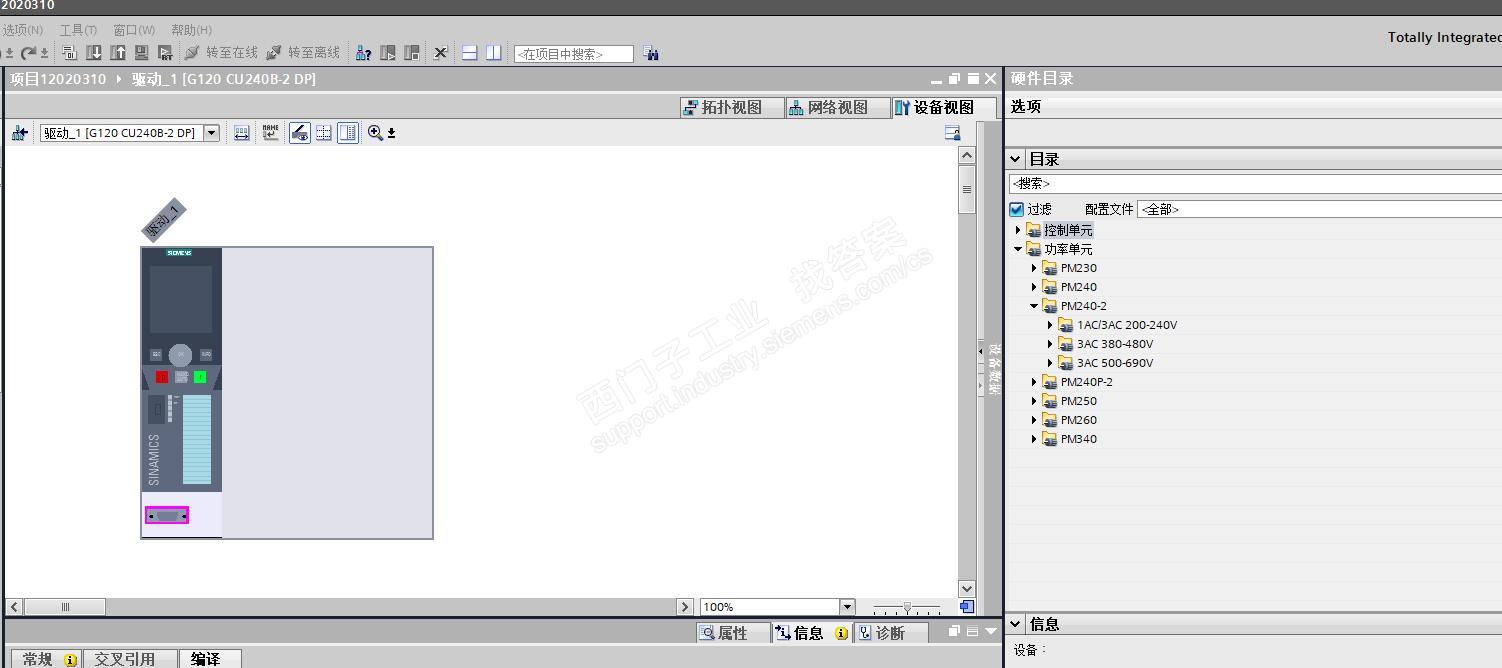Select the PM260 tree item
This screenshot has width=1502, height=668.
coord(1078,420)
